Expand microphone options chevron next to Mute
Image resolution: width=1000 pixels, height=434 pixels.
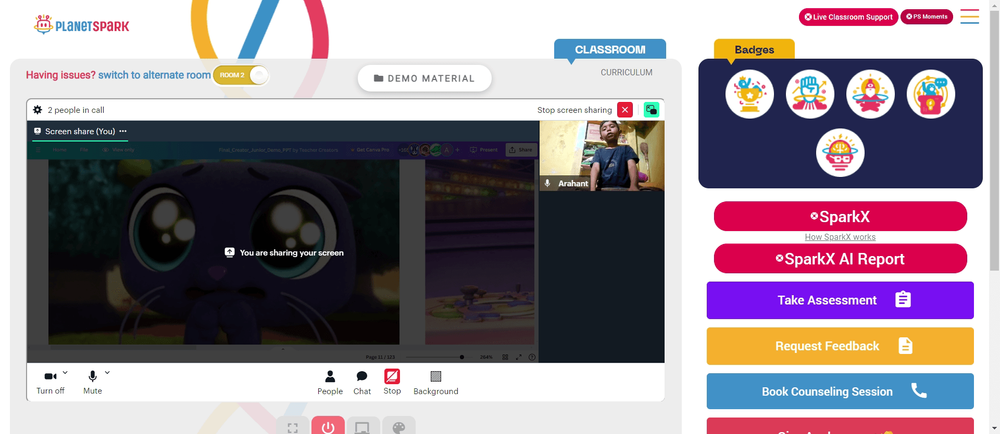click(x=107, y=373)
